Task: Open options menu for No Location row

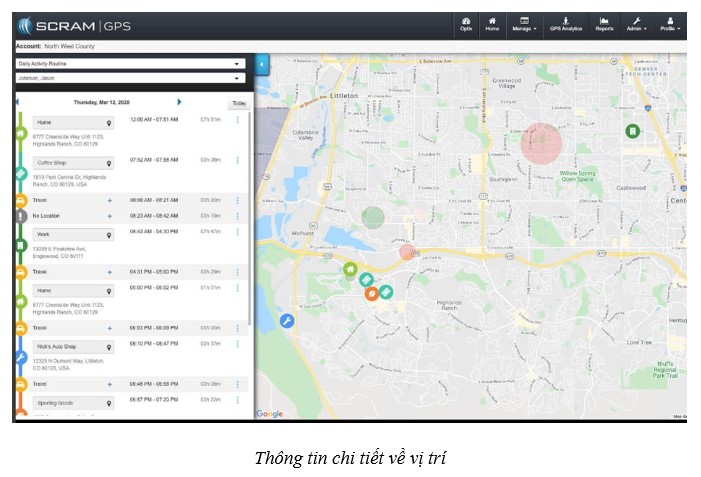Action: (237, 216)
